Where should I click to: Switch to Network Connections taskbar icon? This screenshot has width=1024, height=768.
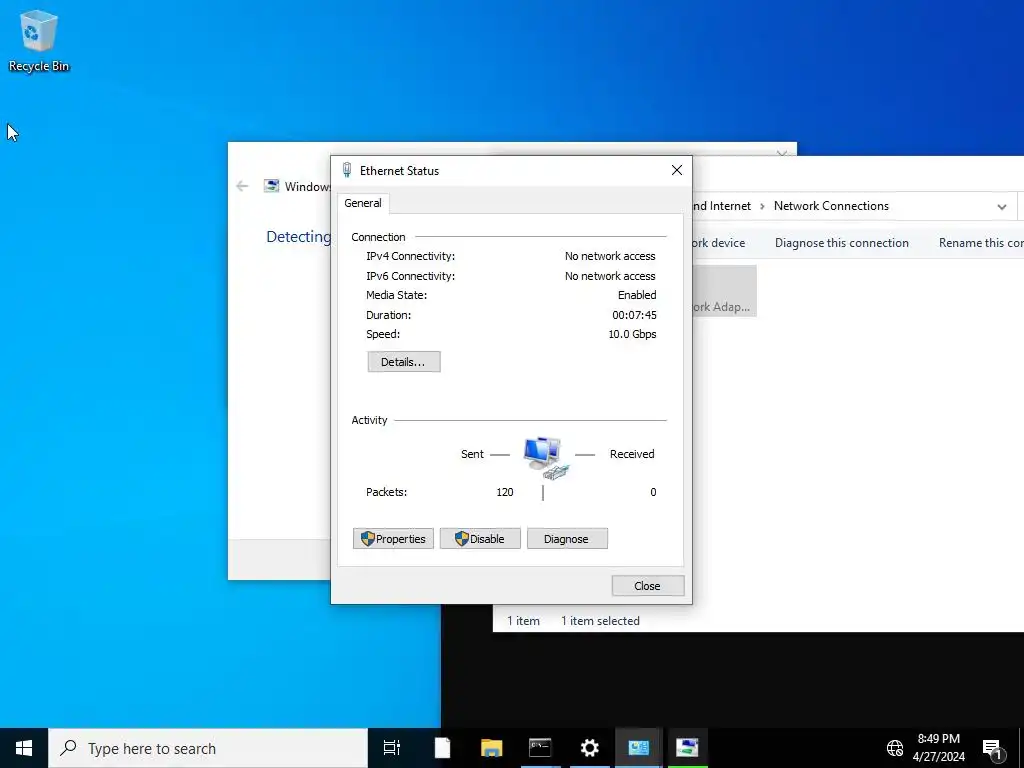638,748
